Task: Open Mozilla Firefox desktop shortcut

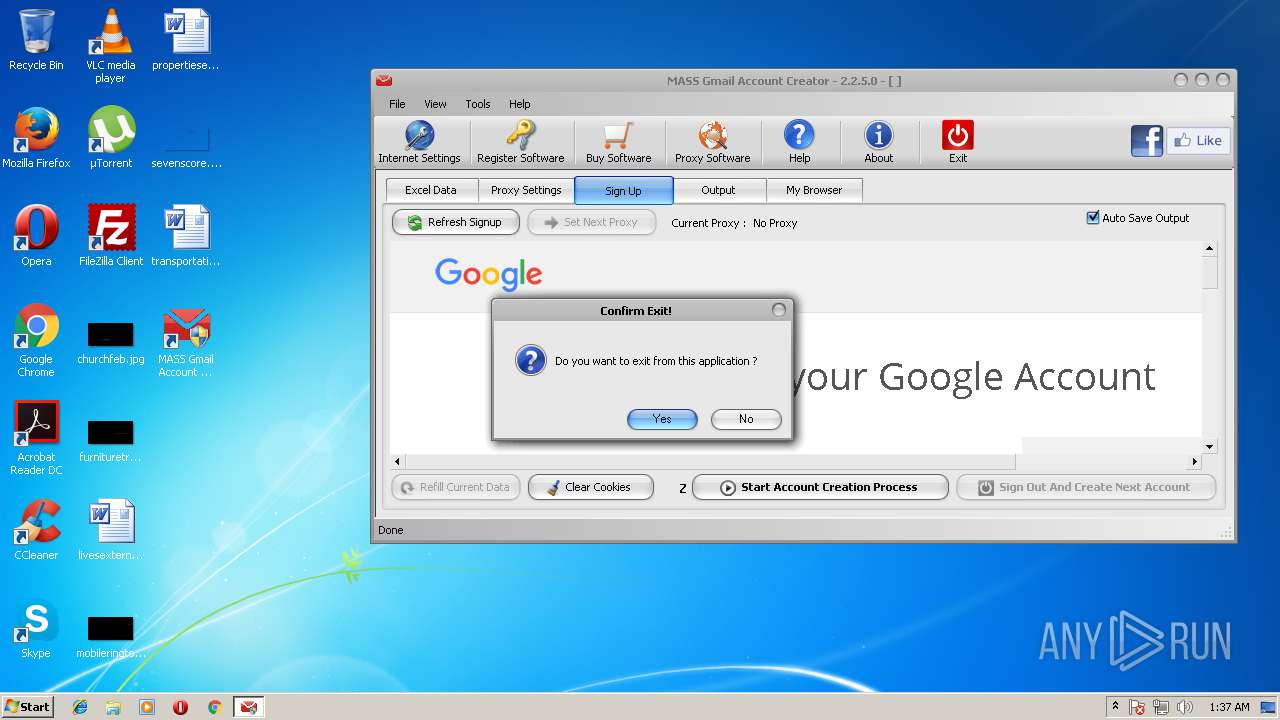Action: tap(36, 138)
